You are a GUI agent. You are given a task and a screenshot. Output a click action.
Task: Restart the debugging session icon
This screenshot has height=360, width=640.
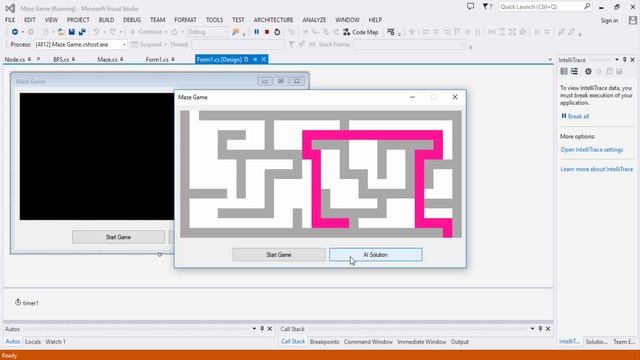point(277,32)
